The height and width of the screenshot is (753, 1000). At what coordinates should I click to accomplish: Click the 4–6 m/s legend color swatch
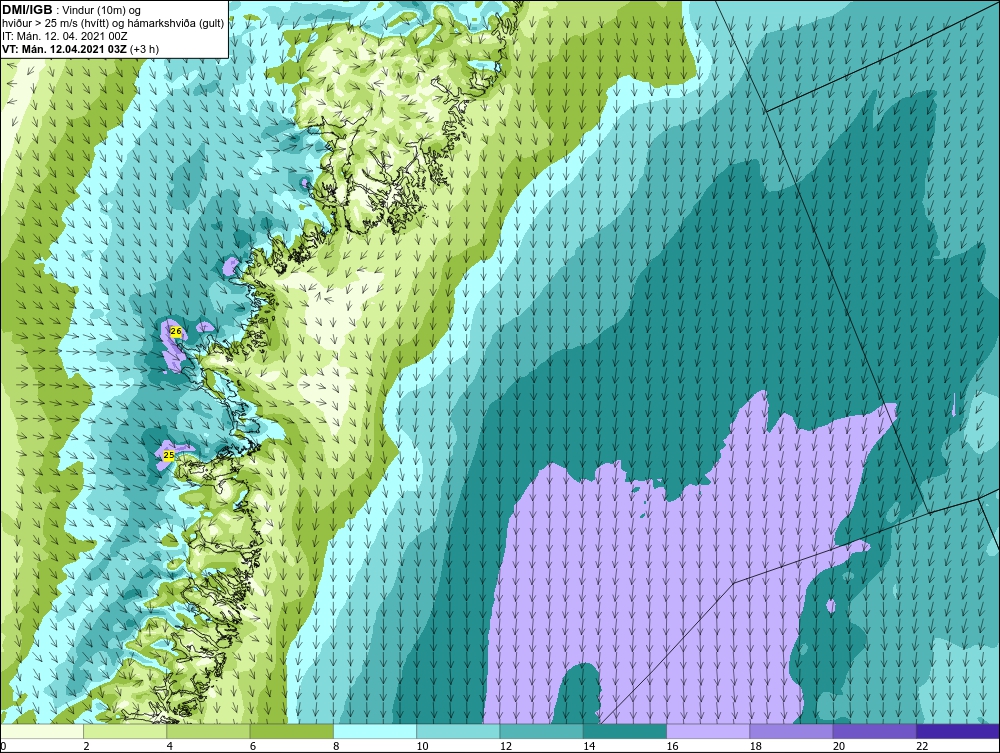pyautogui.click(x=209, y=731)
